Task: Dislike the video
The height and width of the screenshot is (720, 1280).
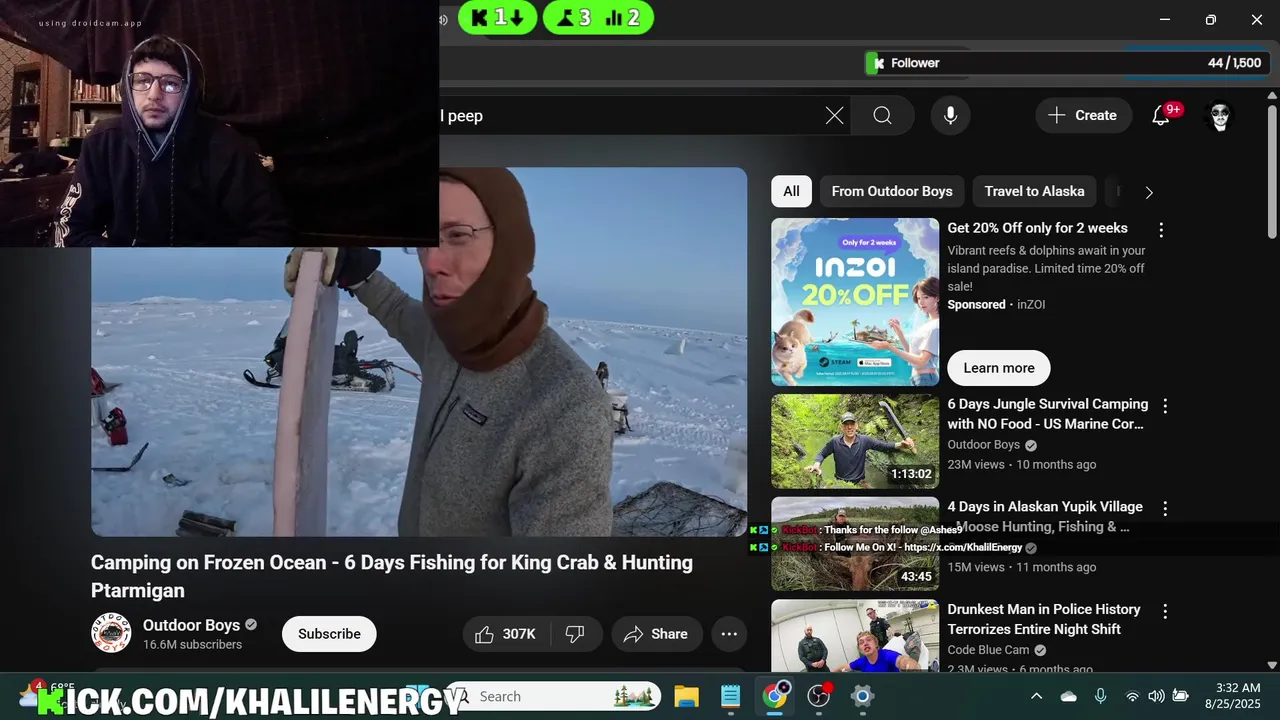Action: 576,634
